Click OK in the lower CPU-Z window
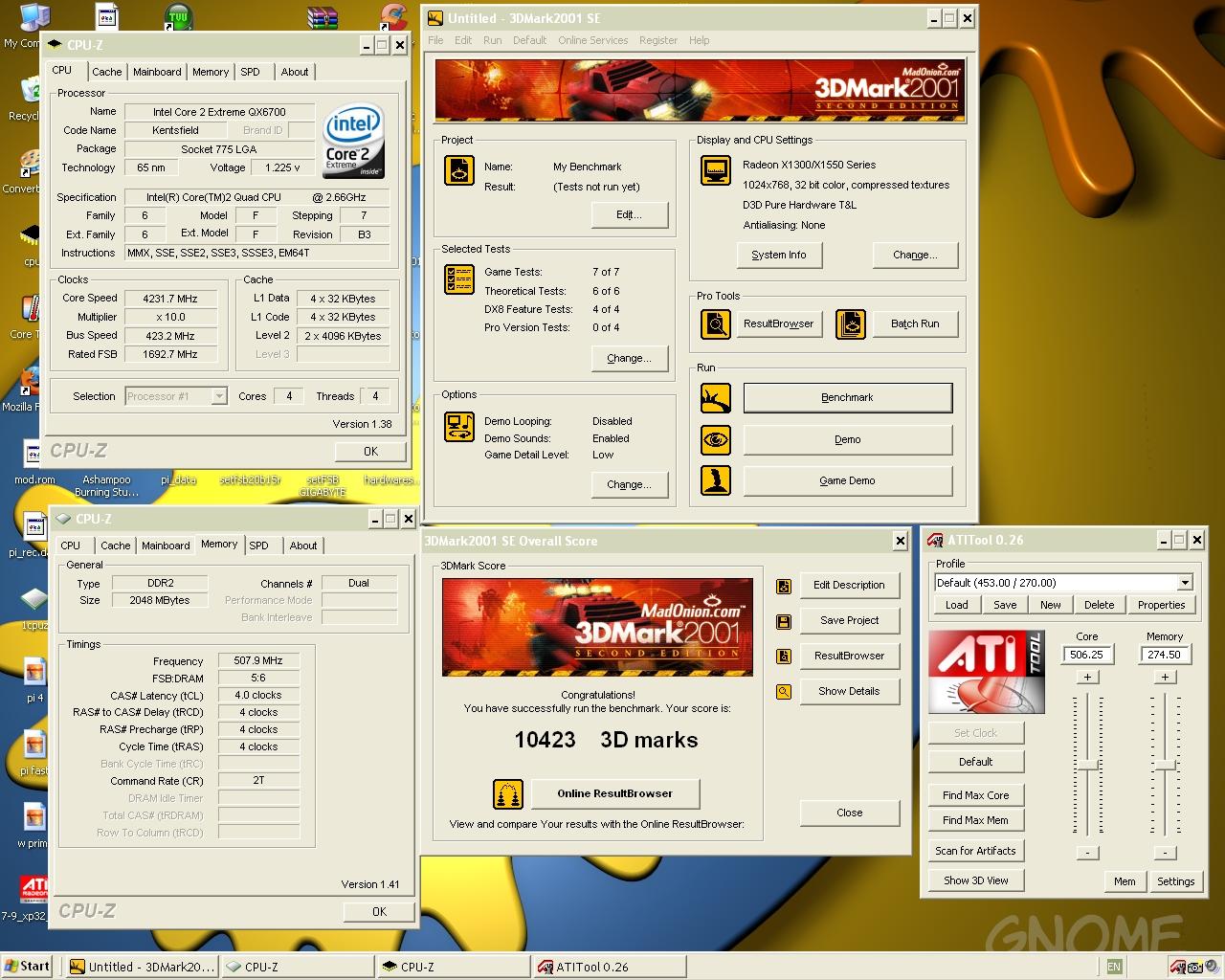This screenshot has width=1225, height=980. [379, 912]
